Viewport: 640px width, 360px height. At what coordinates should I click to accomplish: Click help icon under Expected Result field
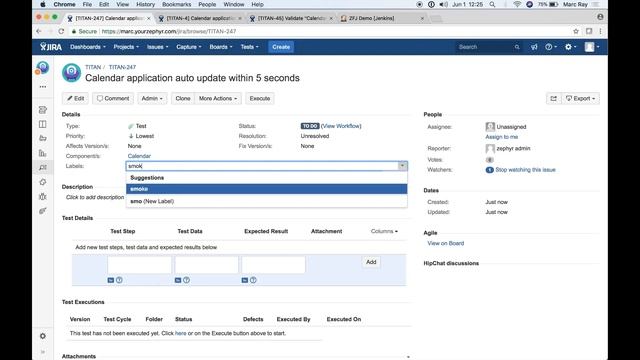[x=253, y=280]
